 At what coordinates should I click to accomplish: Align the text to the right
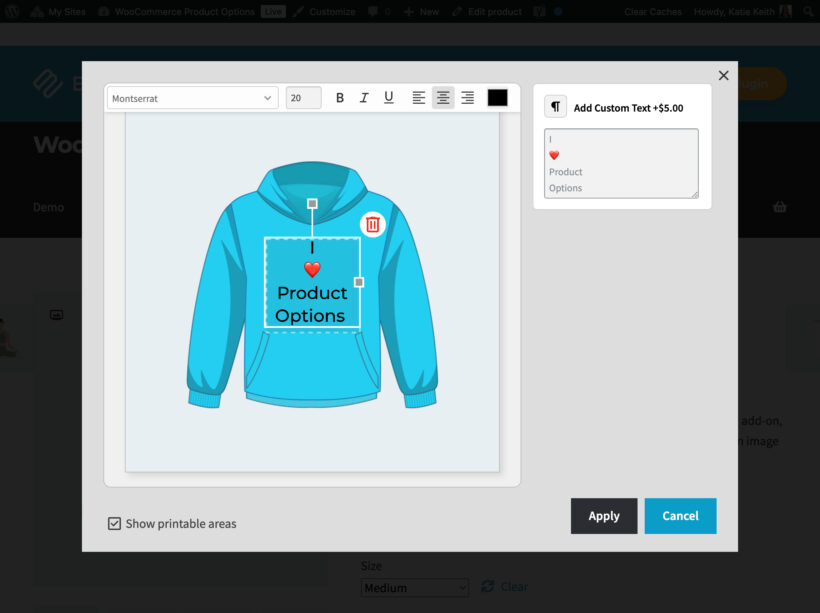[x=467, y=97]
